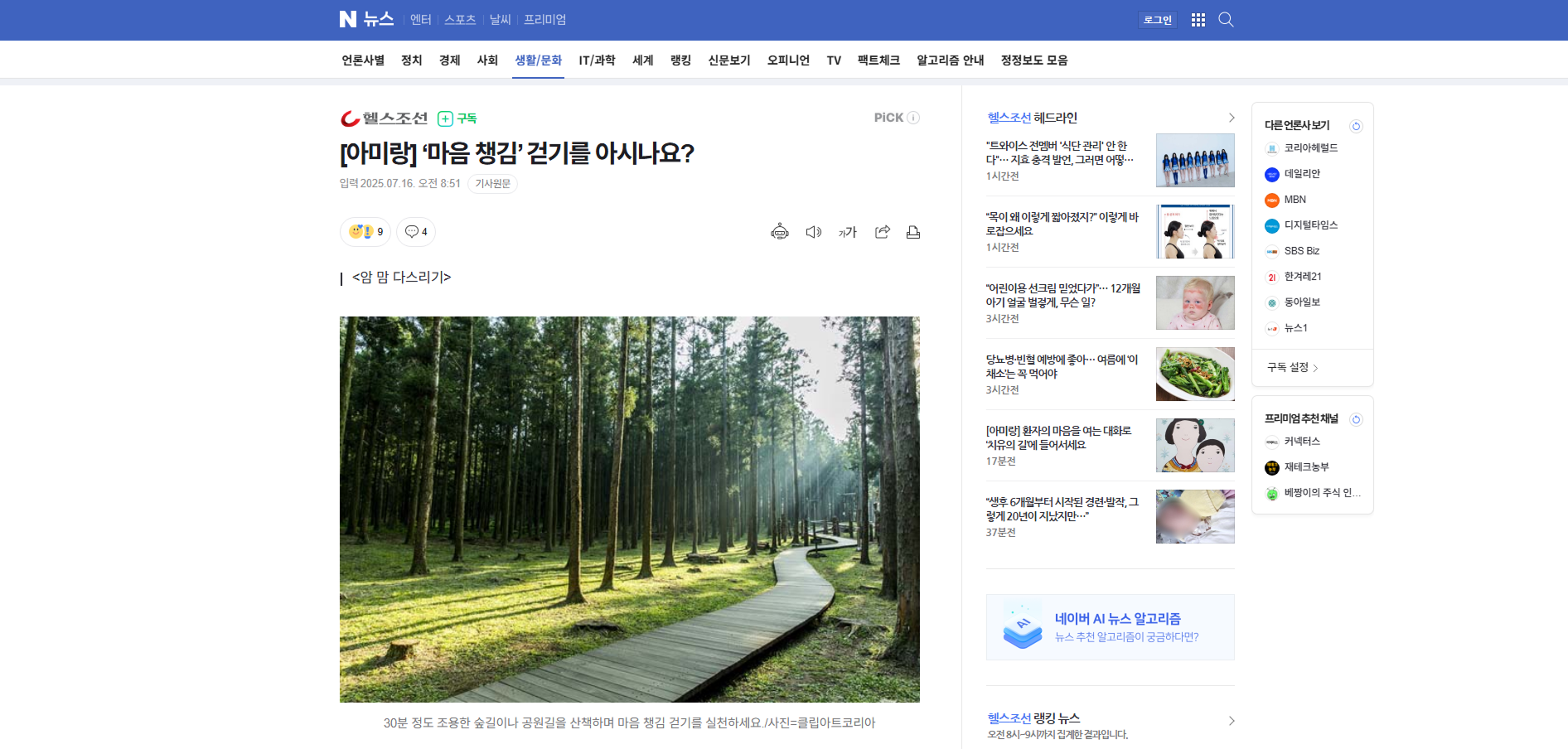Refresh the 다른 언론사 보기 list
Viewport: 1568px width, 749px height.
click(1356, 126)
